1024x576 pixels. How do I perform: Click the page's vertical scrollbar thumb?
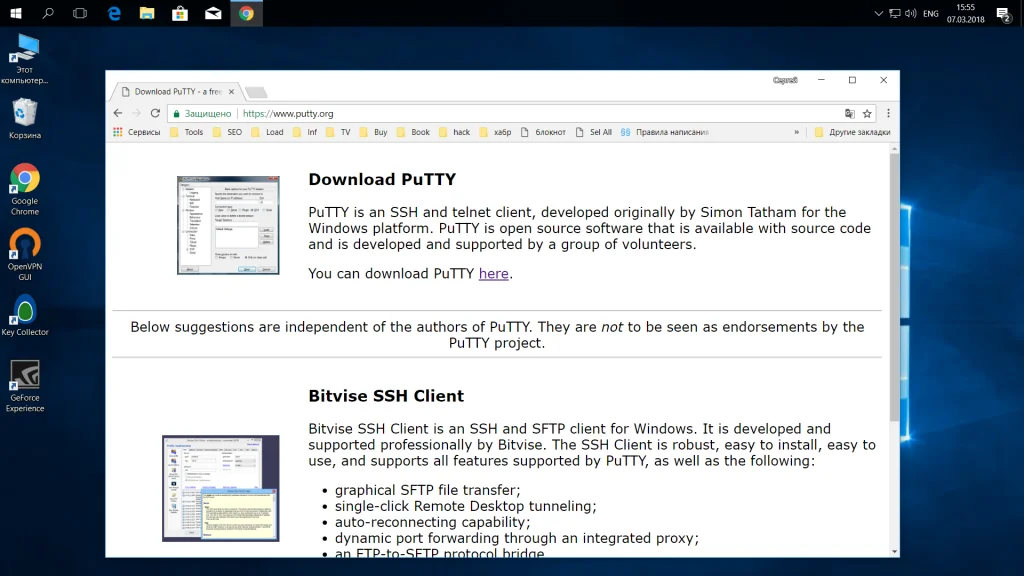point(893,285)
